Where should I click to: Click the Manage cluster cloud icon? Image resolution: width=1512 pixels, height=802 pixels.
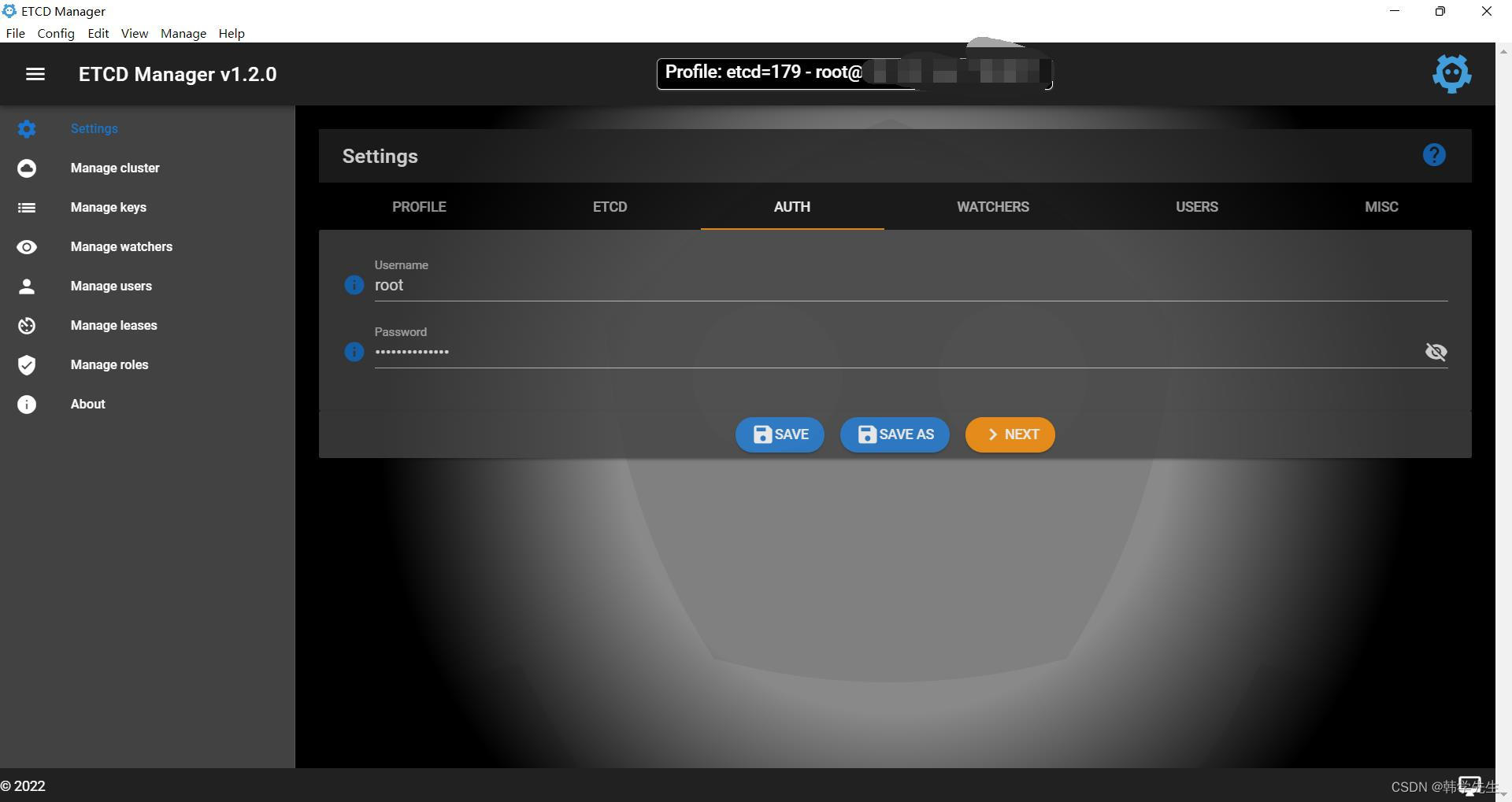tap(27, 168)
